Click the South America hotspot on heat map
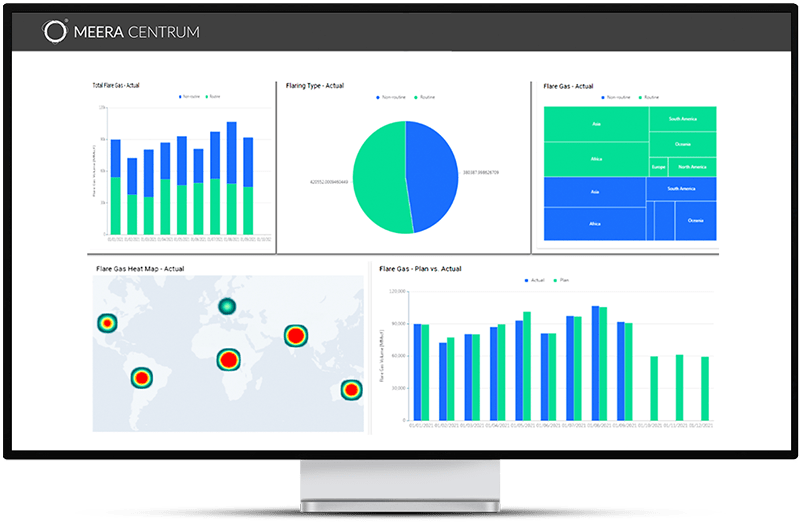Image resolution: width=800 pixels, height=522 pixels. (141, 378)
